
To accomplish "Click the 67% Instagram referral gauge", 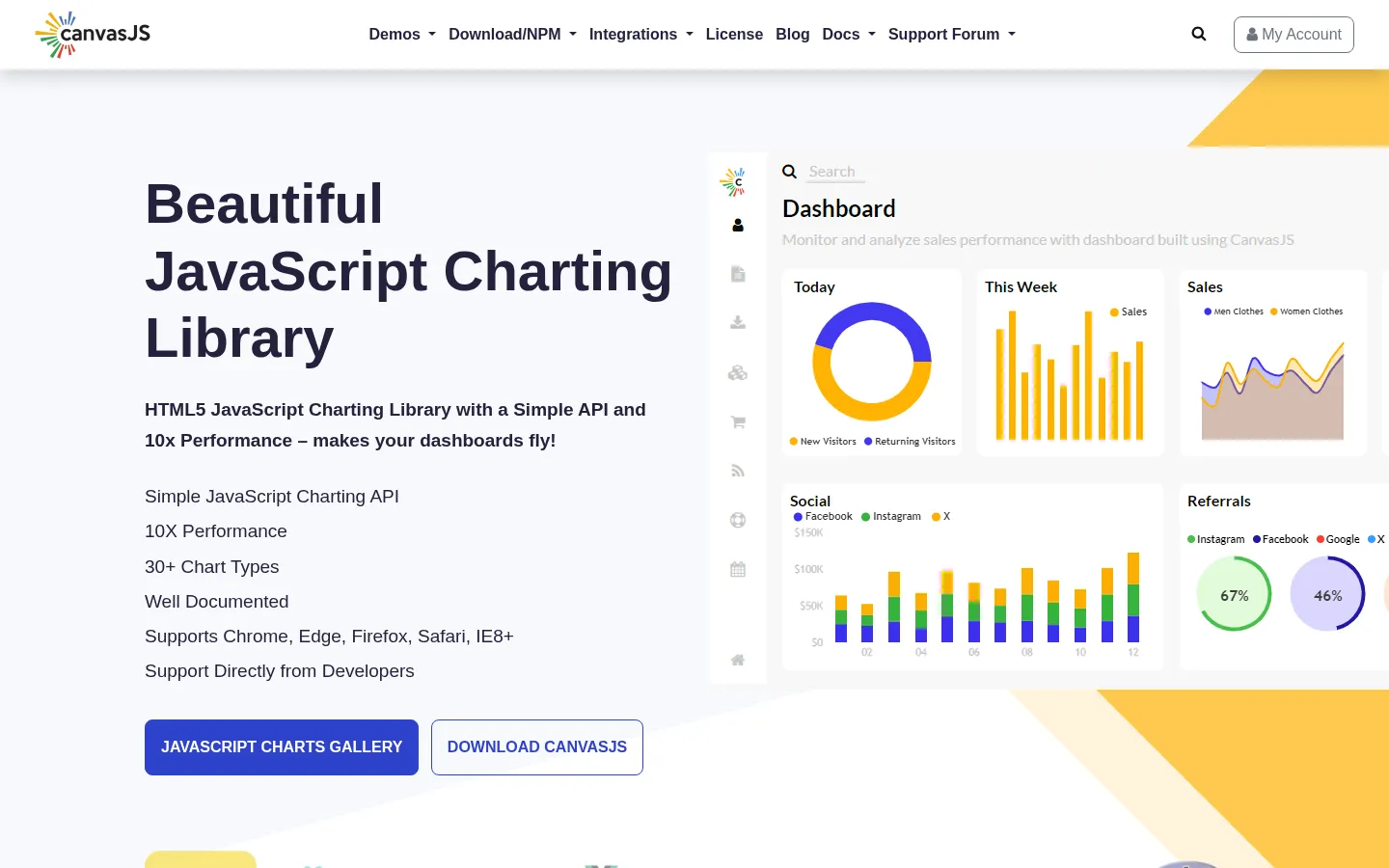I will tap(1234, 594).
